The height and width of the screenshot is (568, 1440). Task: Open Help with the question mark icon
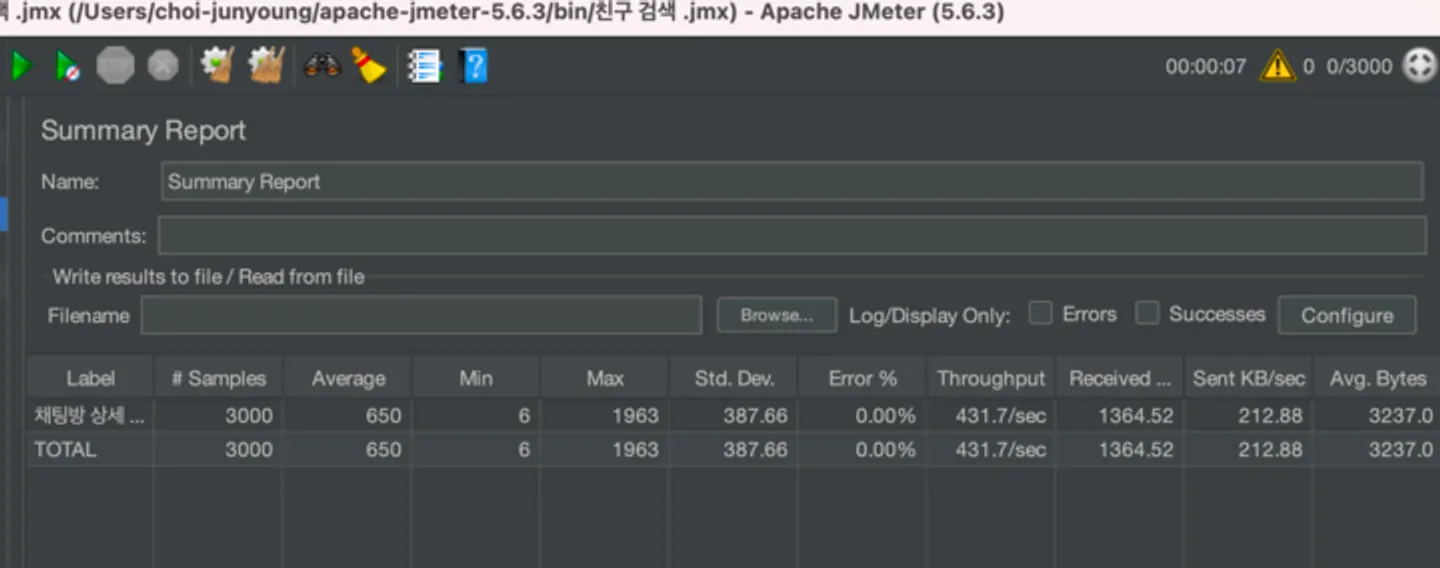click(474, 67)
